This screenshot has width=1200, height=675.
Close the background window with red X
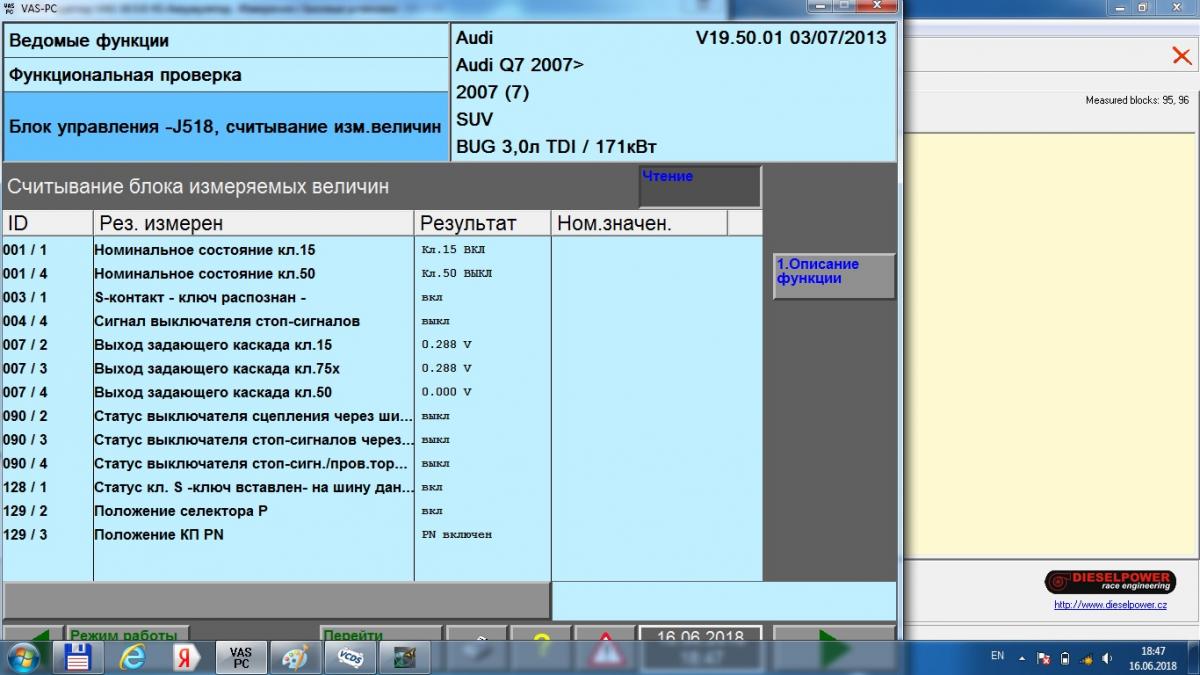1181,56
